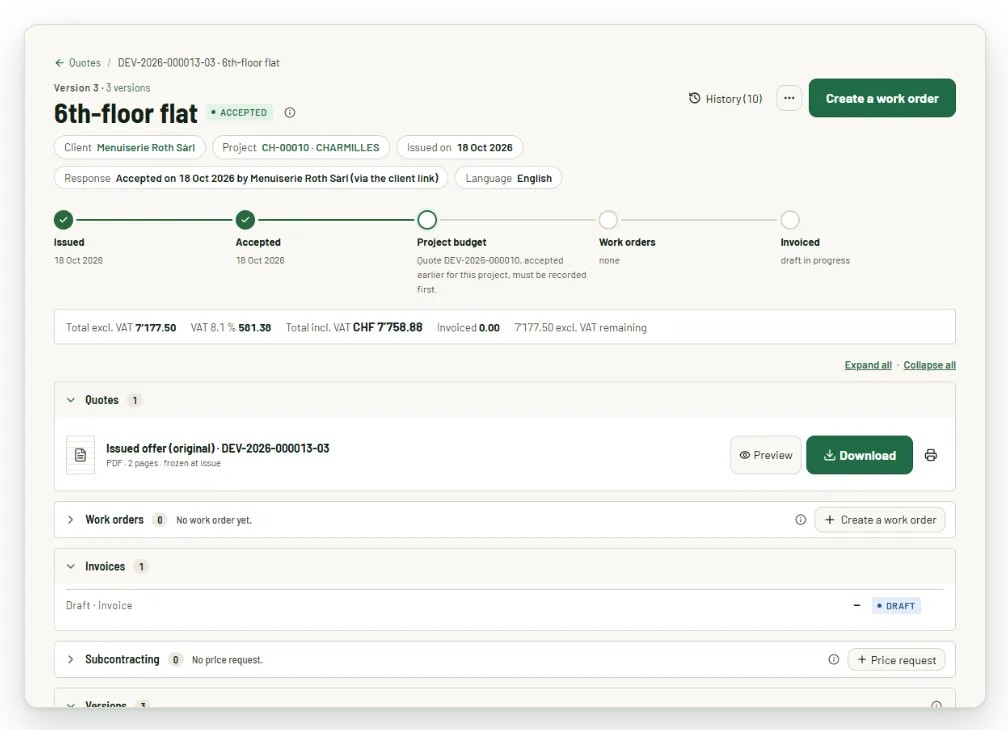Click Version 3 · 3 versions label

[x=102, y=88]
